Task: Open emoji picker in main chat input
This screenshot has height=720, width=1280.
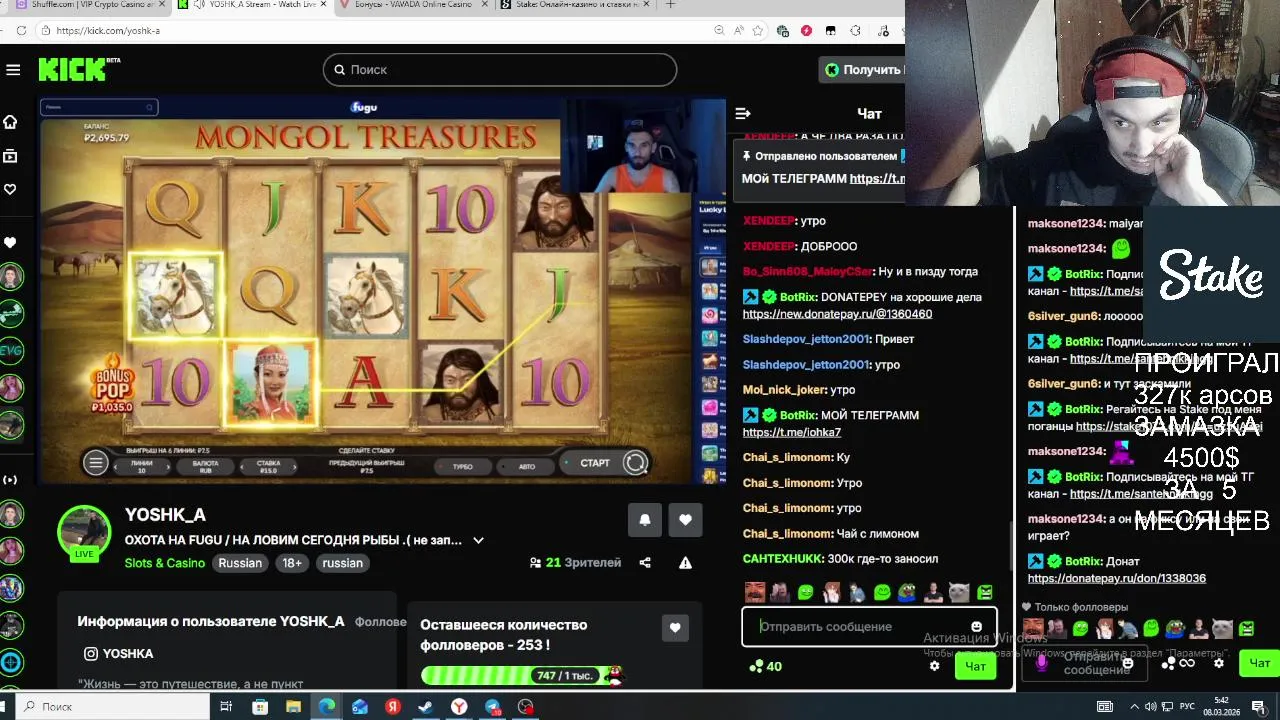Action: pyautogui.click(x=977, y=627)
